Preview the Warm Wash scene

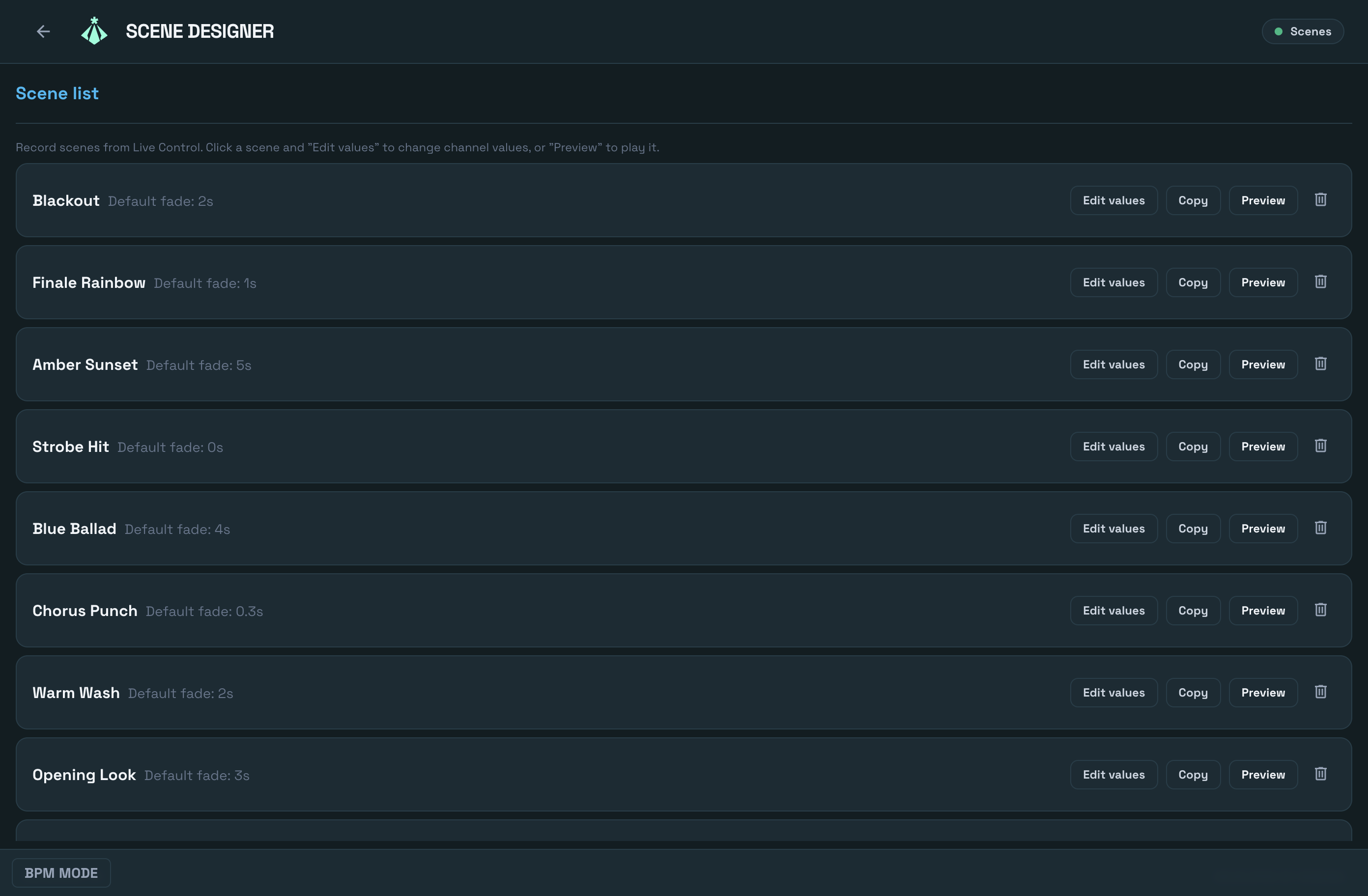pyautogui.click(x=1263, y=693)
